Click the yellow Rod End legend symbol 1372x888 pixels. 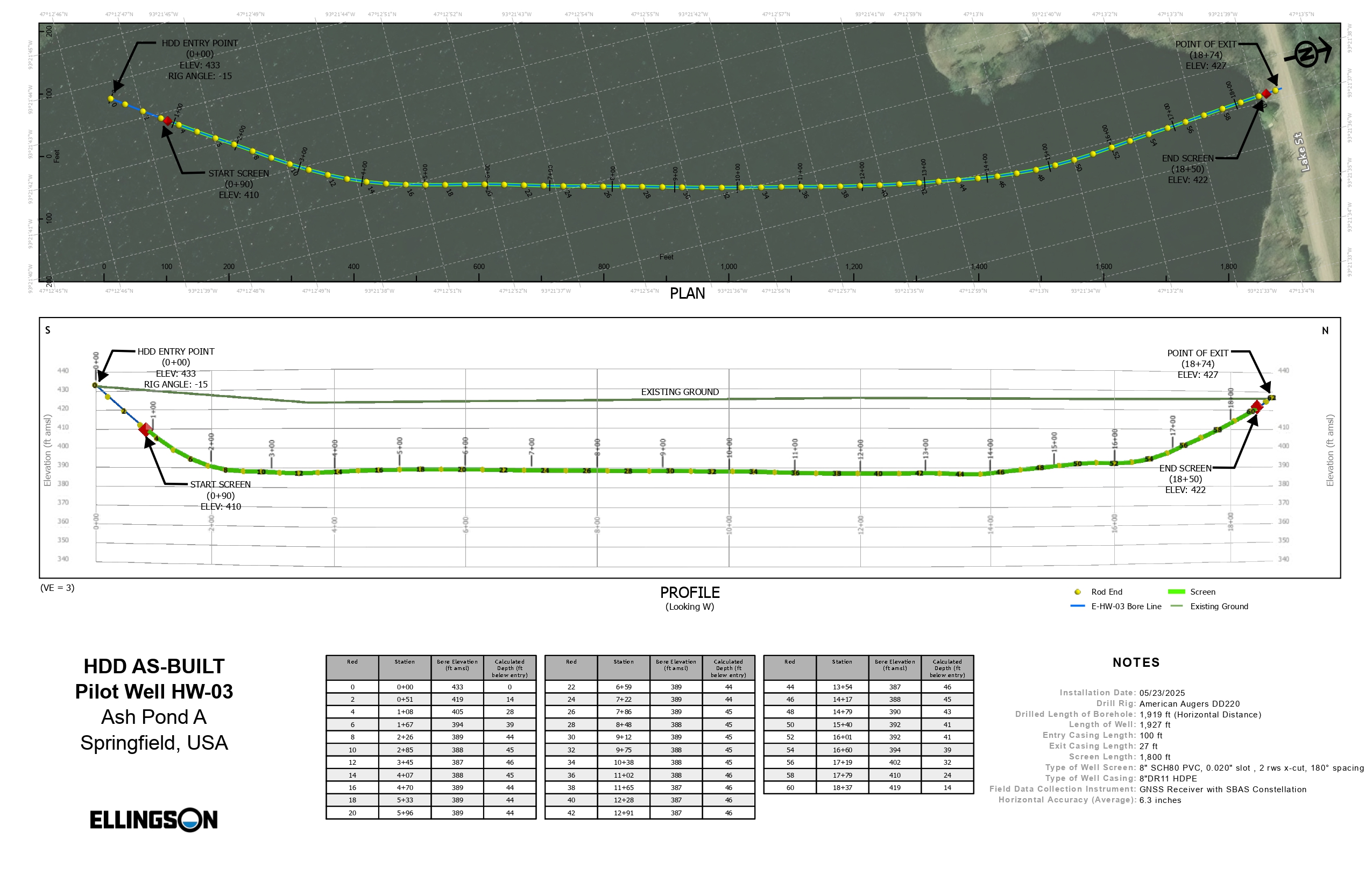click(1077, 591)
